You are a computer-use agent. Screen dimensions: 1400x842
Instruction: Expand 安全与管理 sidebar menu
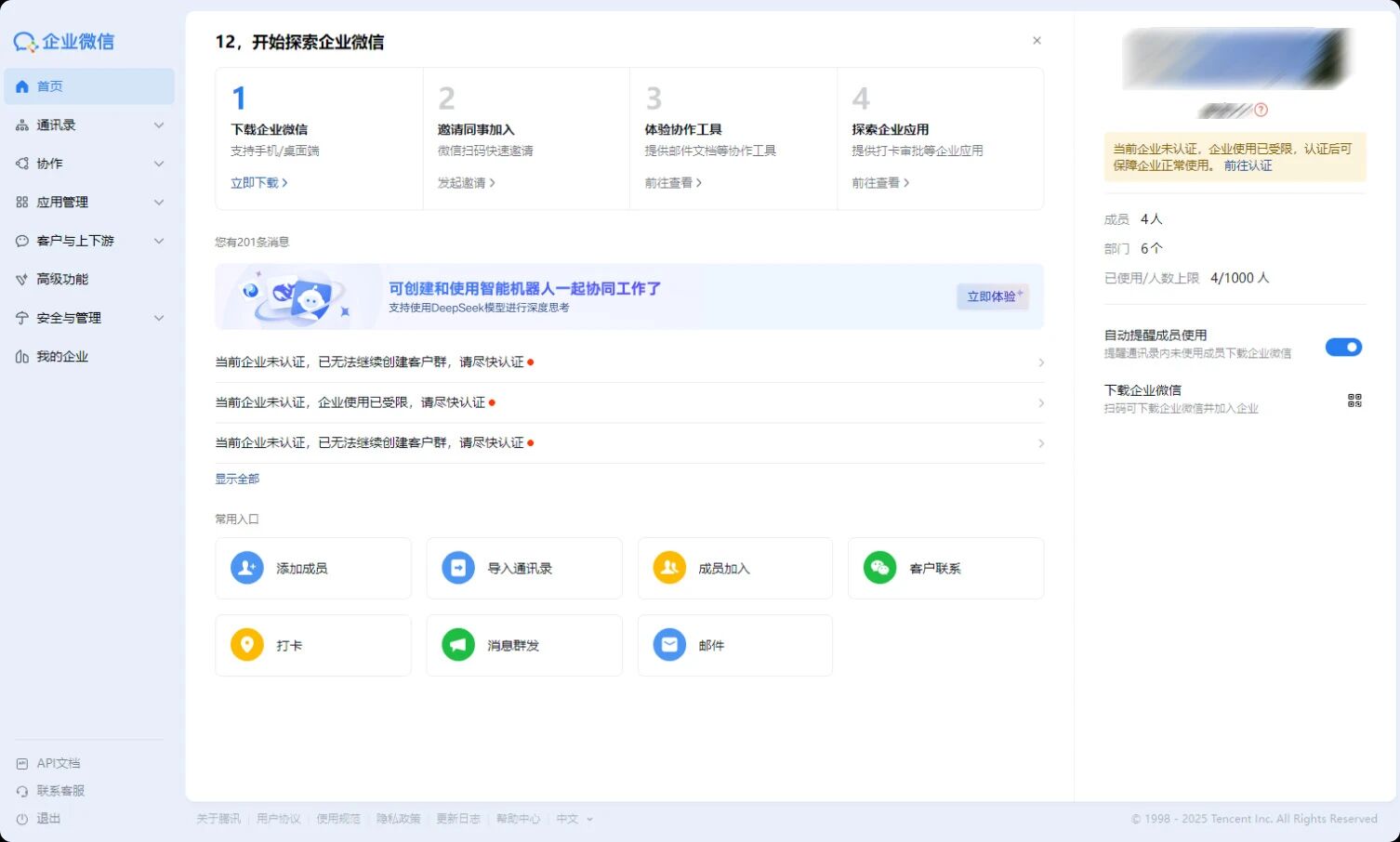[x=88, y=318]
